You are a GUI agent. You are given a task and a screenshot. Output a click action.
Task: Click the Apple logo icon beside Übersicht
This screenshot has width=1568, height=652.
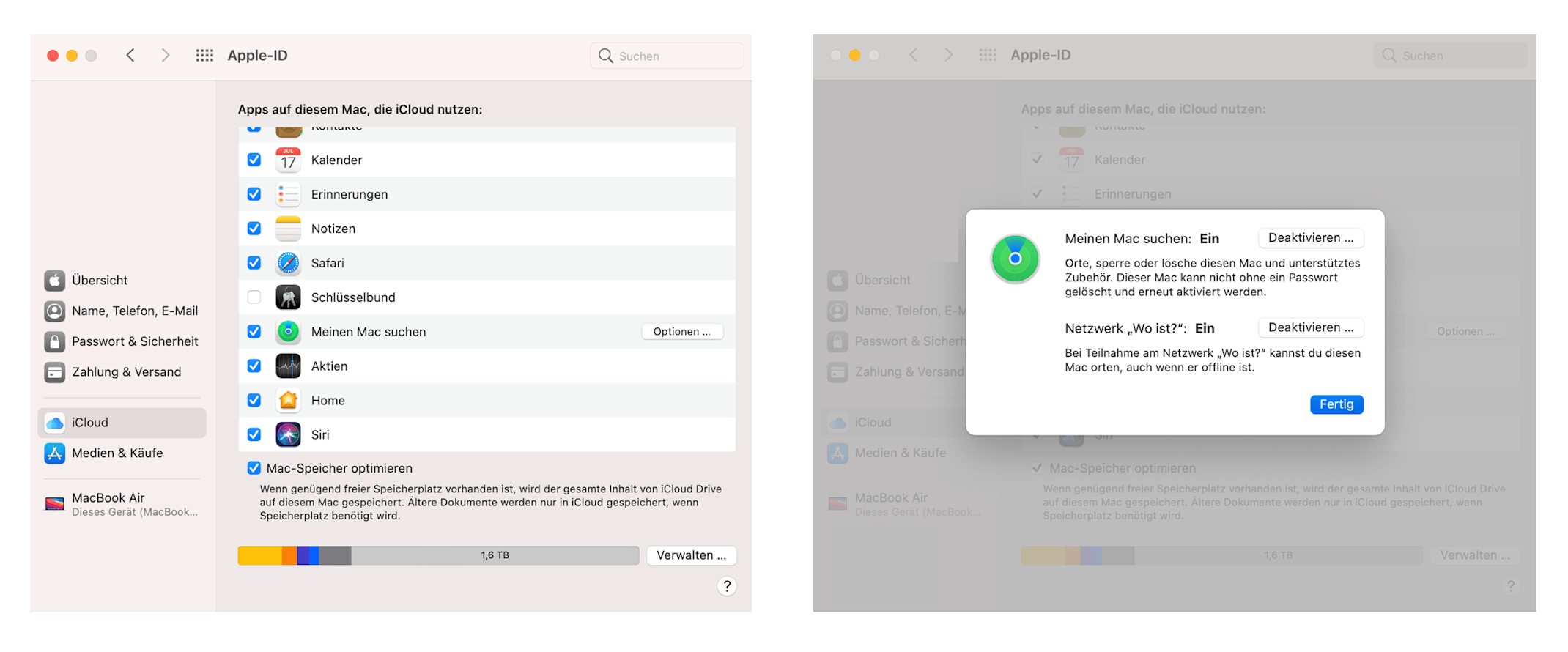coord(55,281)
